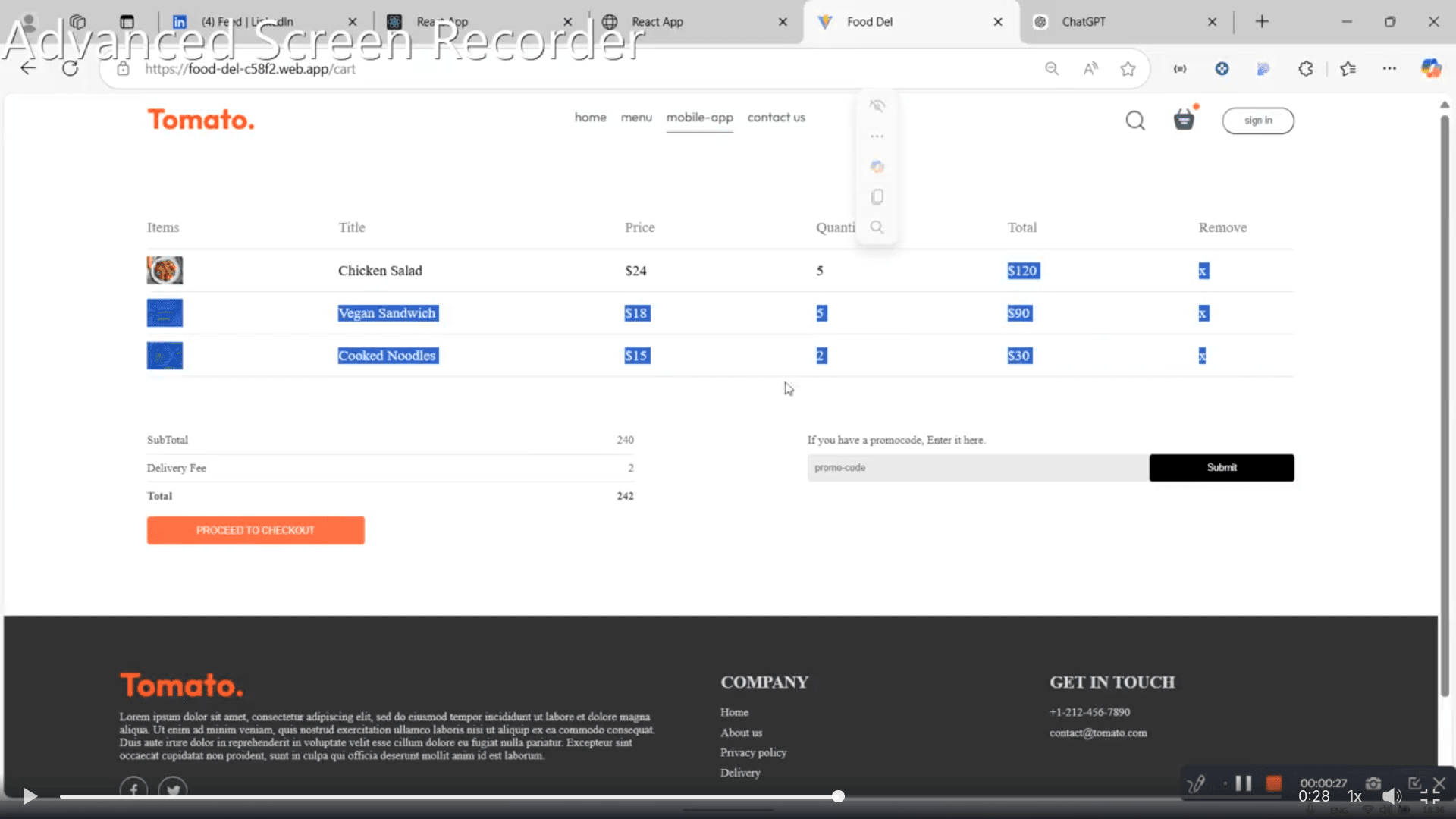Pause the screen recorder

[x=1244, y=783]
